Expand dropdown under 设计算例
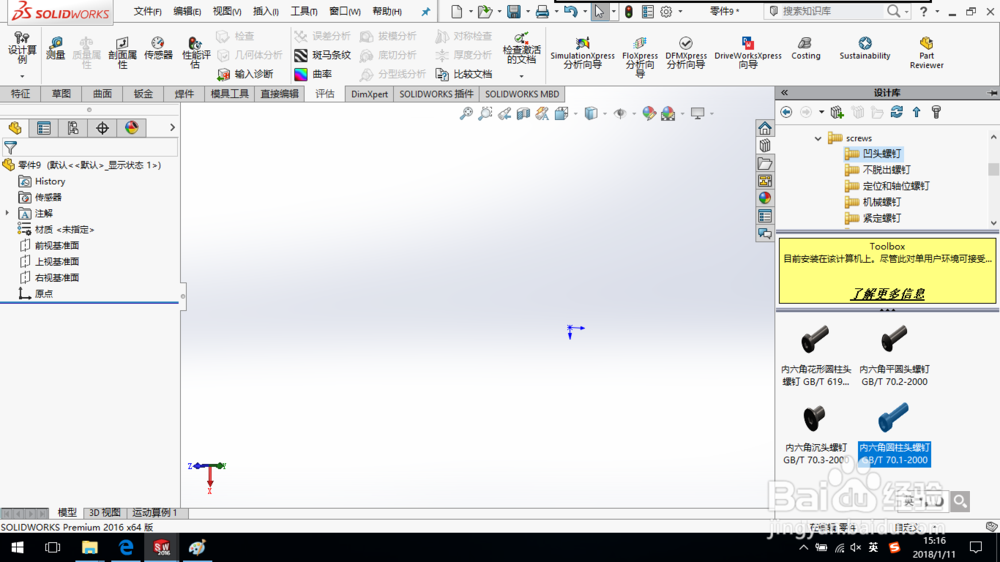Viewport: 1000px width, 562px height. [x=22, y=77]
